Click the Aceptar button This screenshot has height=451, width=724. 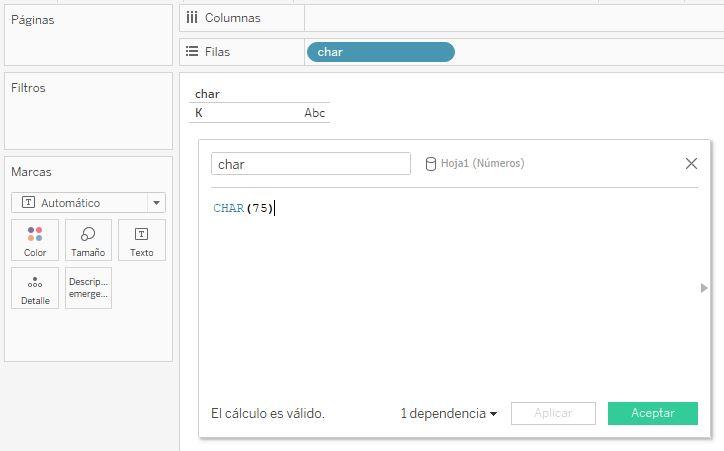click(652, 413)
